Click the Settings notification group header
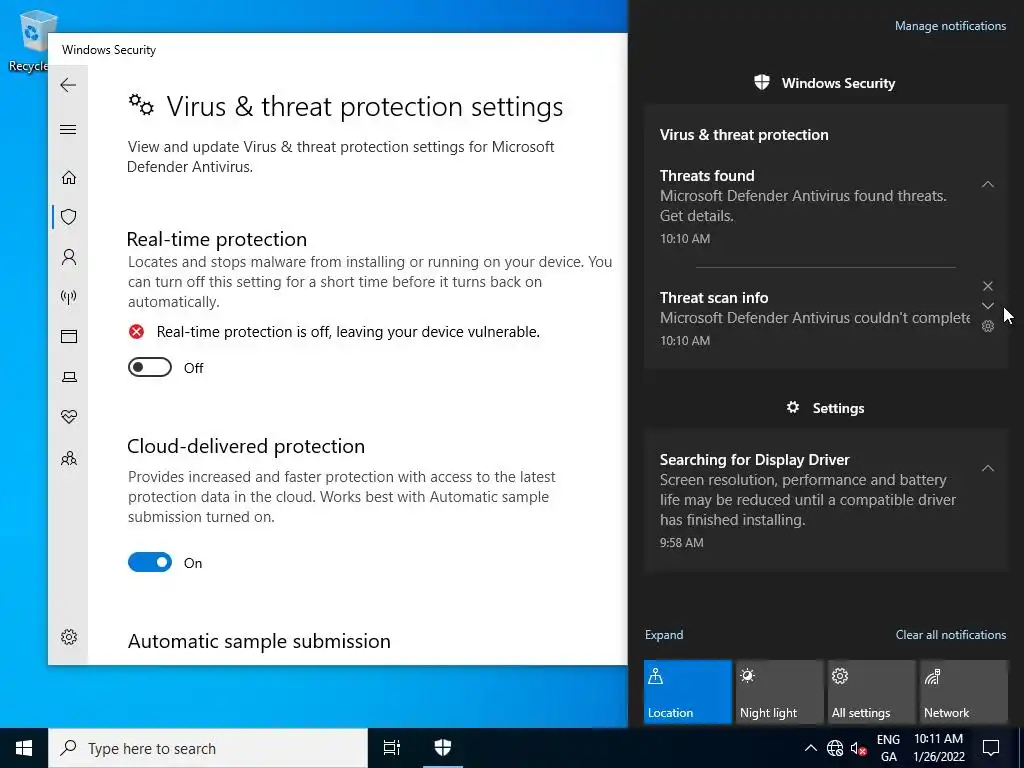Screen dimensions: 1024x768 (825, 408)
